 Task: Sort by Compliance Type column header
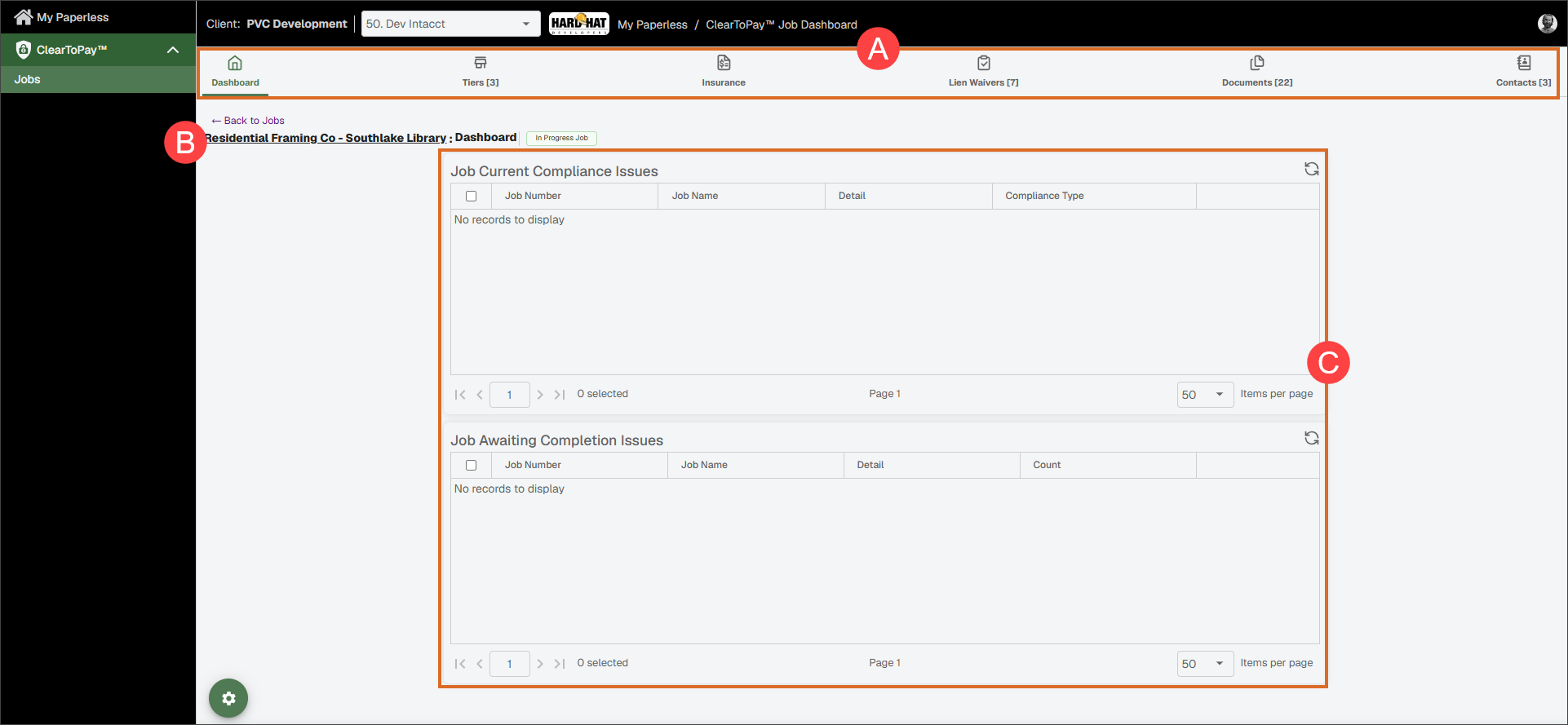(1094, 196)
